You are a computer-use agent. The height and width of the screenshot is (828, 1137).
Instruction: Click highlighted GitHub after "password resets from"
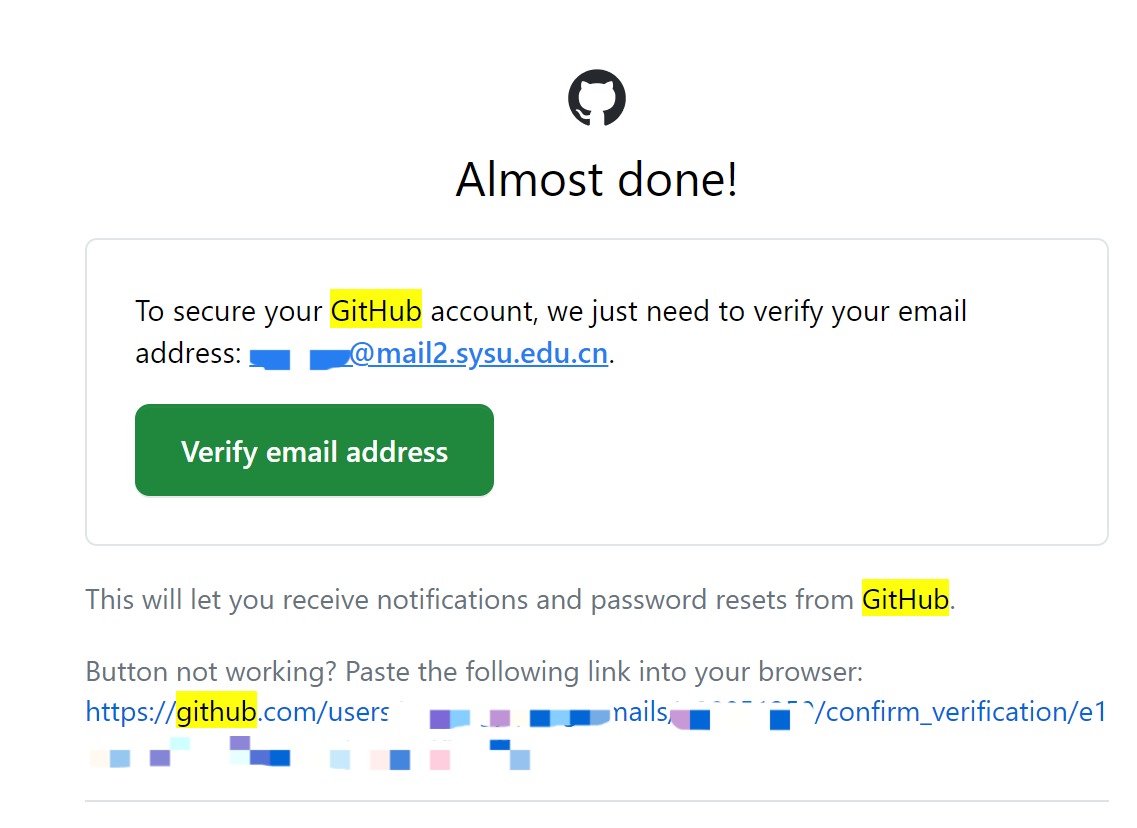pyautogui.click(x=905, y=600)
